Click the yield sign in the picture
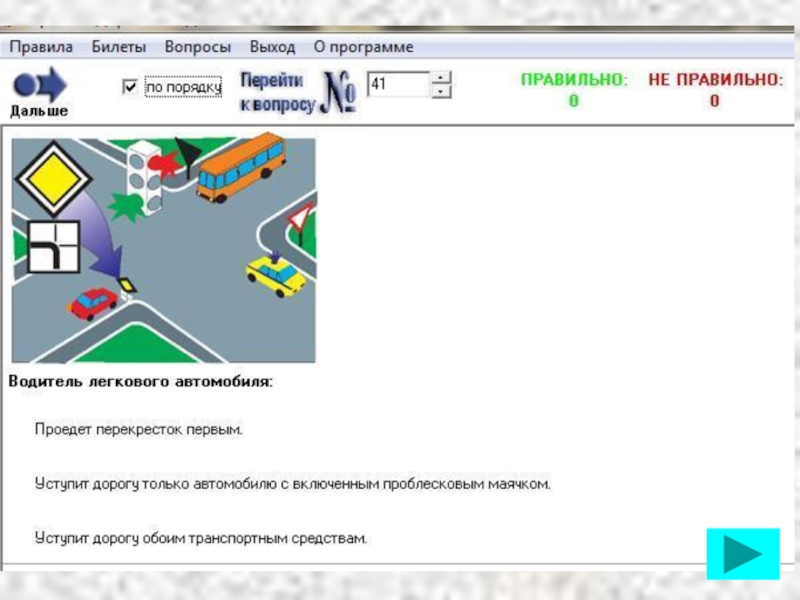Image resolution: width=800 pixels, height=600 pixels. 301,216
